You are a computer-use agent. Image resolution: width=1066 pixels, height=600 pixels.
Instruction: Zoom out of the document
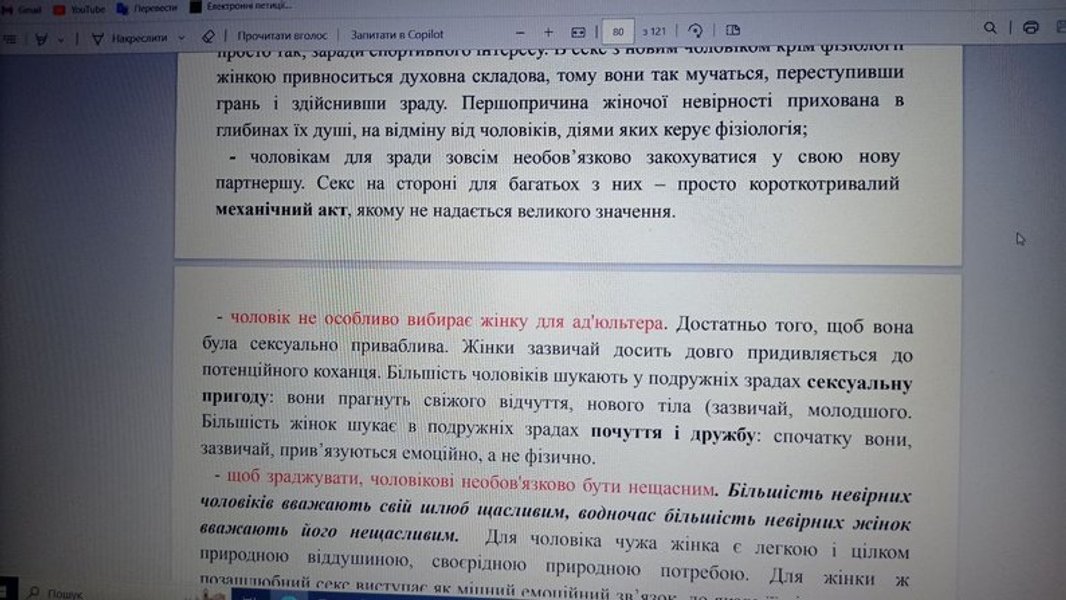[x=518, y=32]
